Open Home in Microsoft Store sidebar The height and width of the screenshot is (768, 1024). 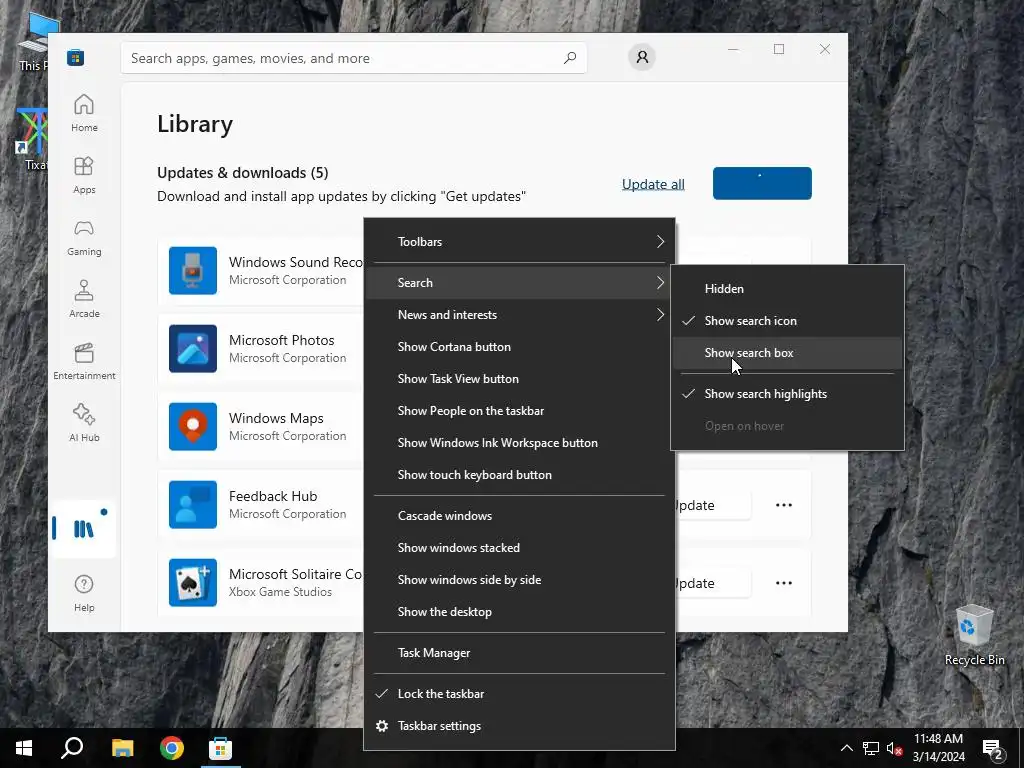tap(84, 113)
